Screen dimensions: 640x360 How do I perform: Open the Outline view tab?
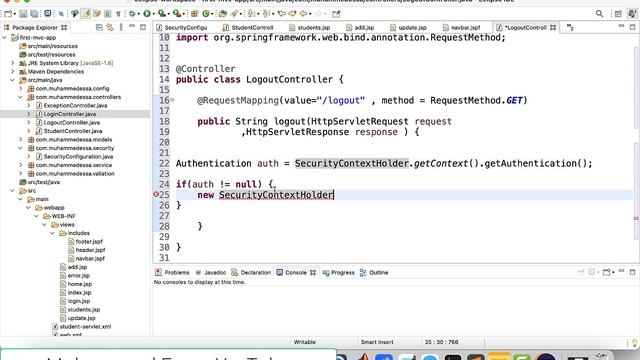click(x=374, y=273)
